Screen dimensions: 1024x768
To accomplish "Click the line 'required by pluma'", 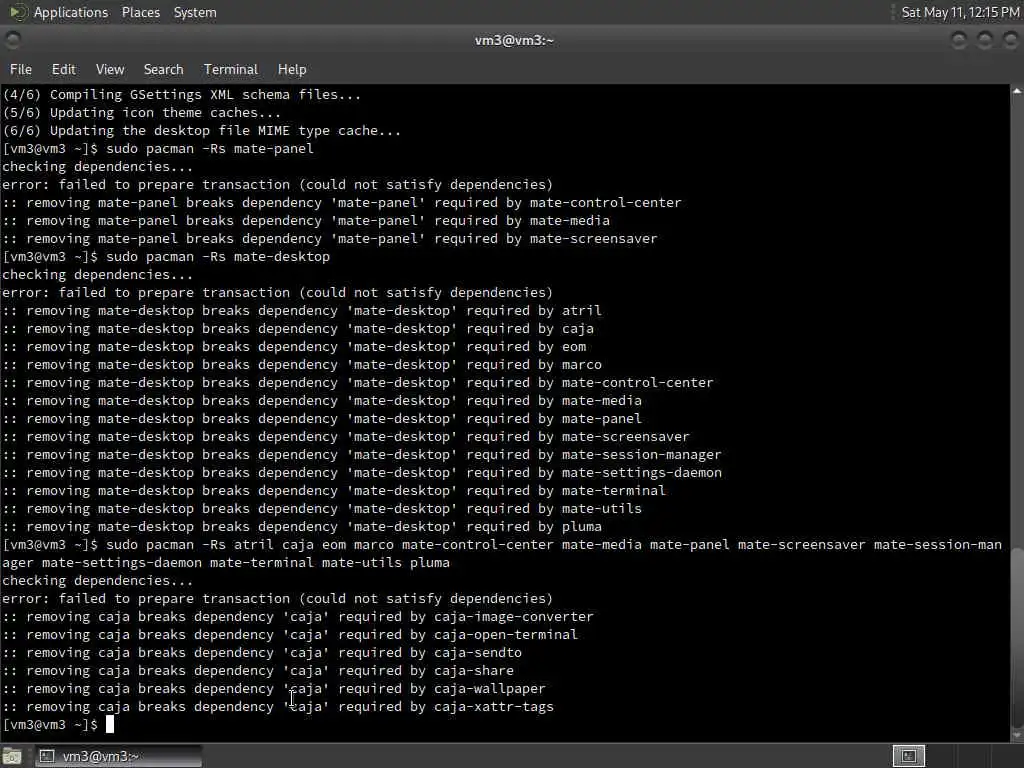I will click(x=302, y=526).
